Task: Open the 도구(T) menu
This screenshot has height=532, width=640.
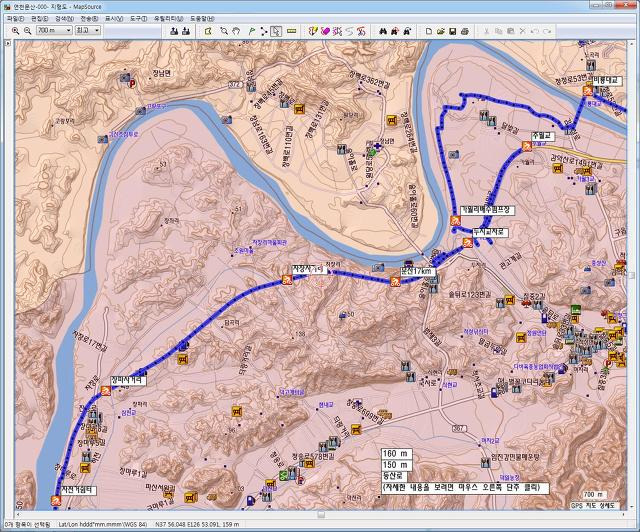Action: (x=138, y=19)
